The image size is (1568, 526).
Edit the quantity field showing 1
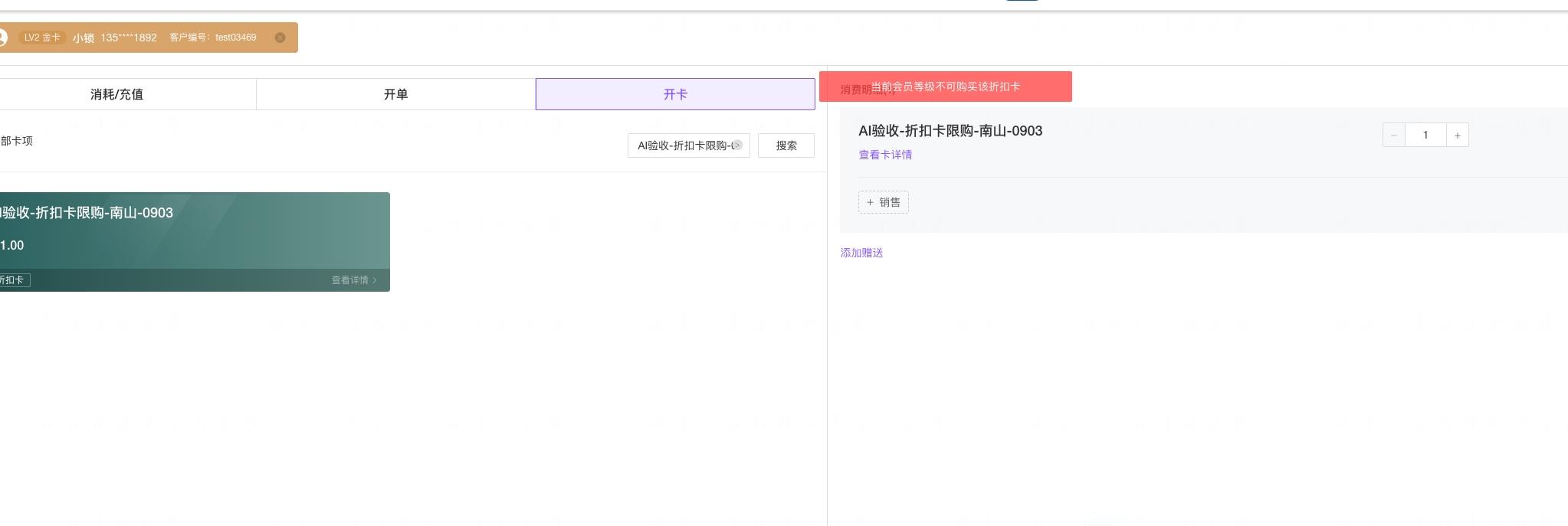tap(1425, 136)
